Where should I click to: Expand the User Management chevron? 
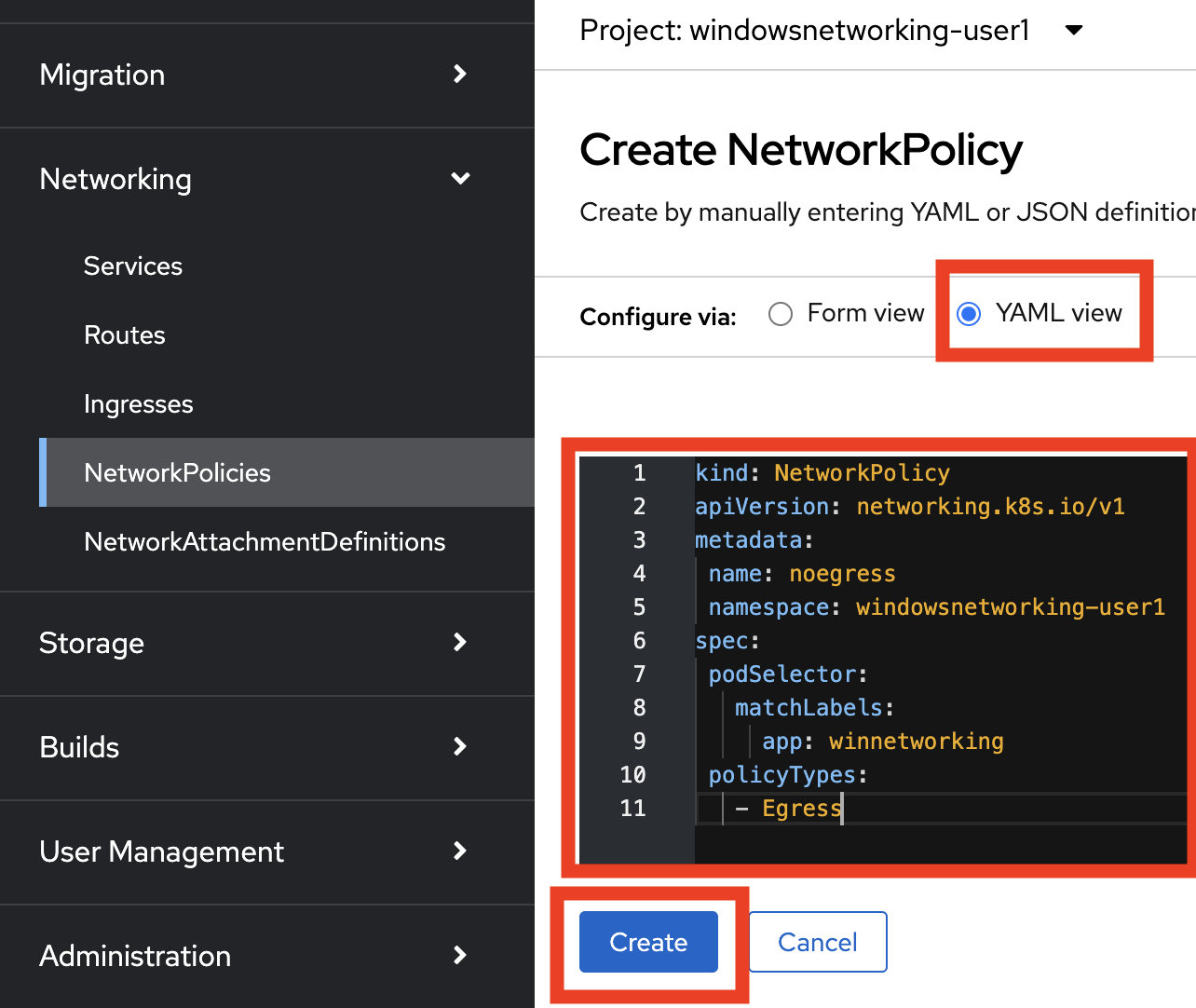459,851
